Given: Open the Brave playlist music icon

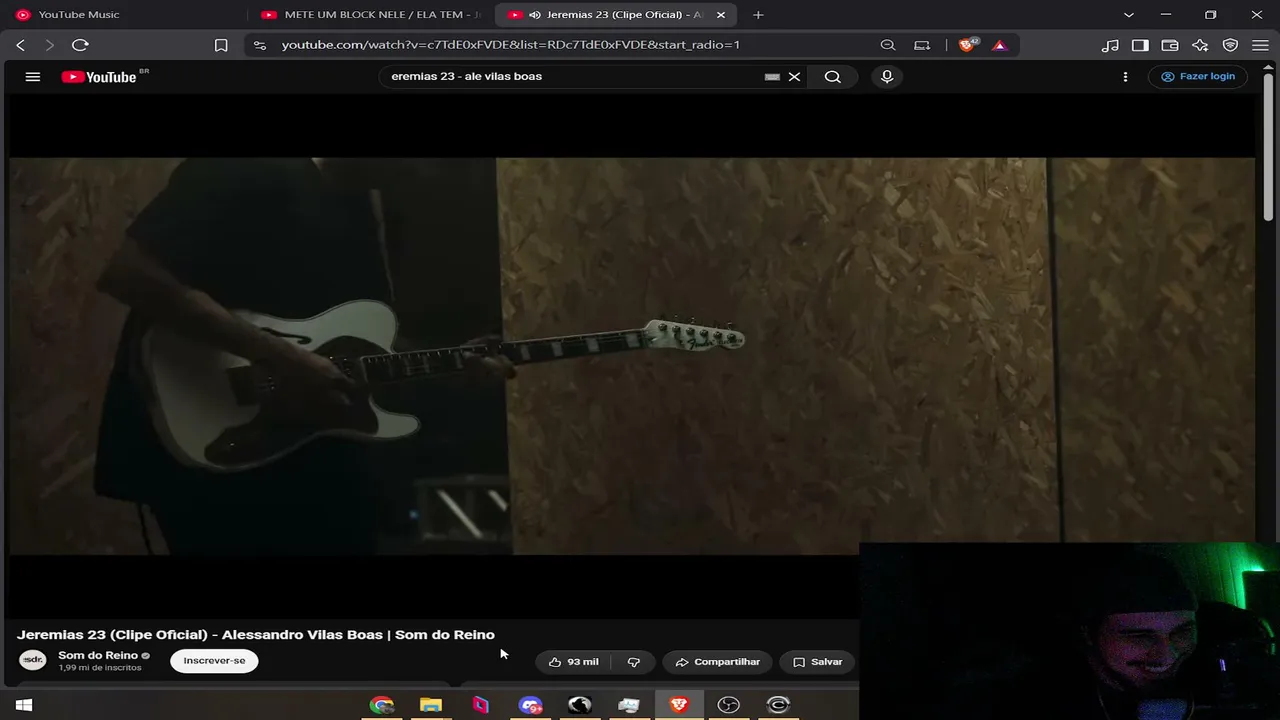Looking at the screenshot, I should pos(1110,45).
